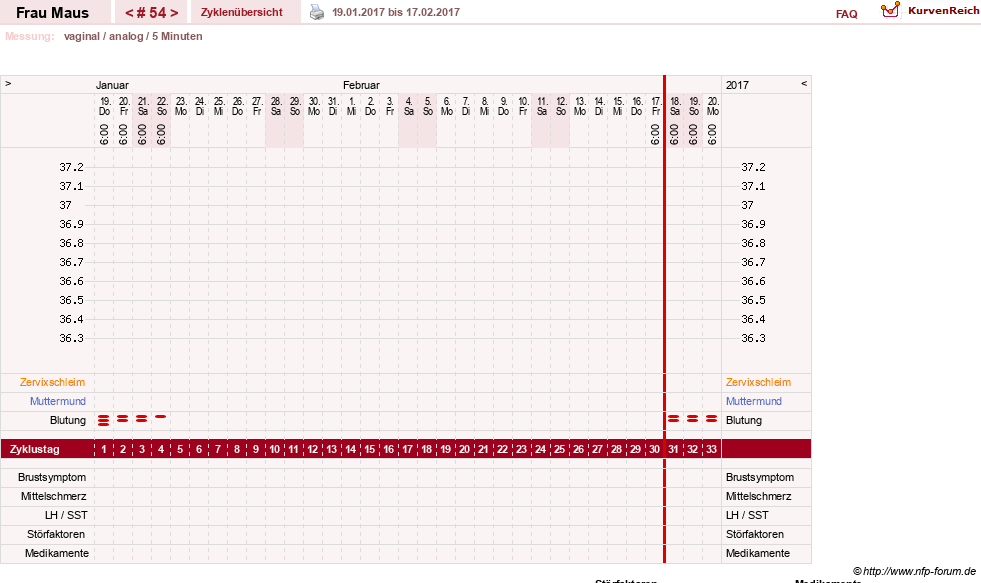Select cycle day 14 in Zyklustag row

(350, 449)
